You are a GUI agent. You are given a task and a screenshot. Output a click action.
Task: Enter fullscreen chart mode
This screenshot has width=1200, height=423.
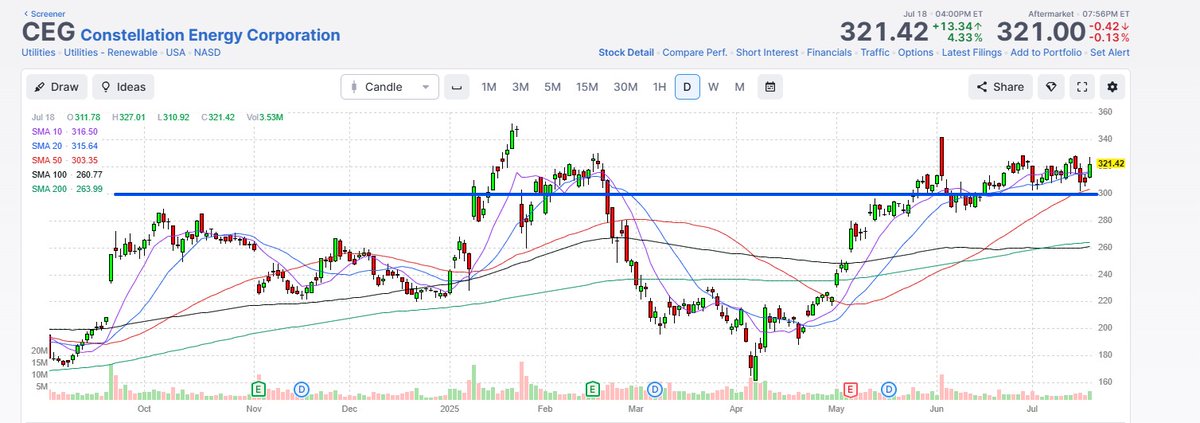[x=1081, y=87]
